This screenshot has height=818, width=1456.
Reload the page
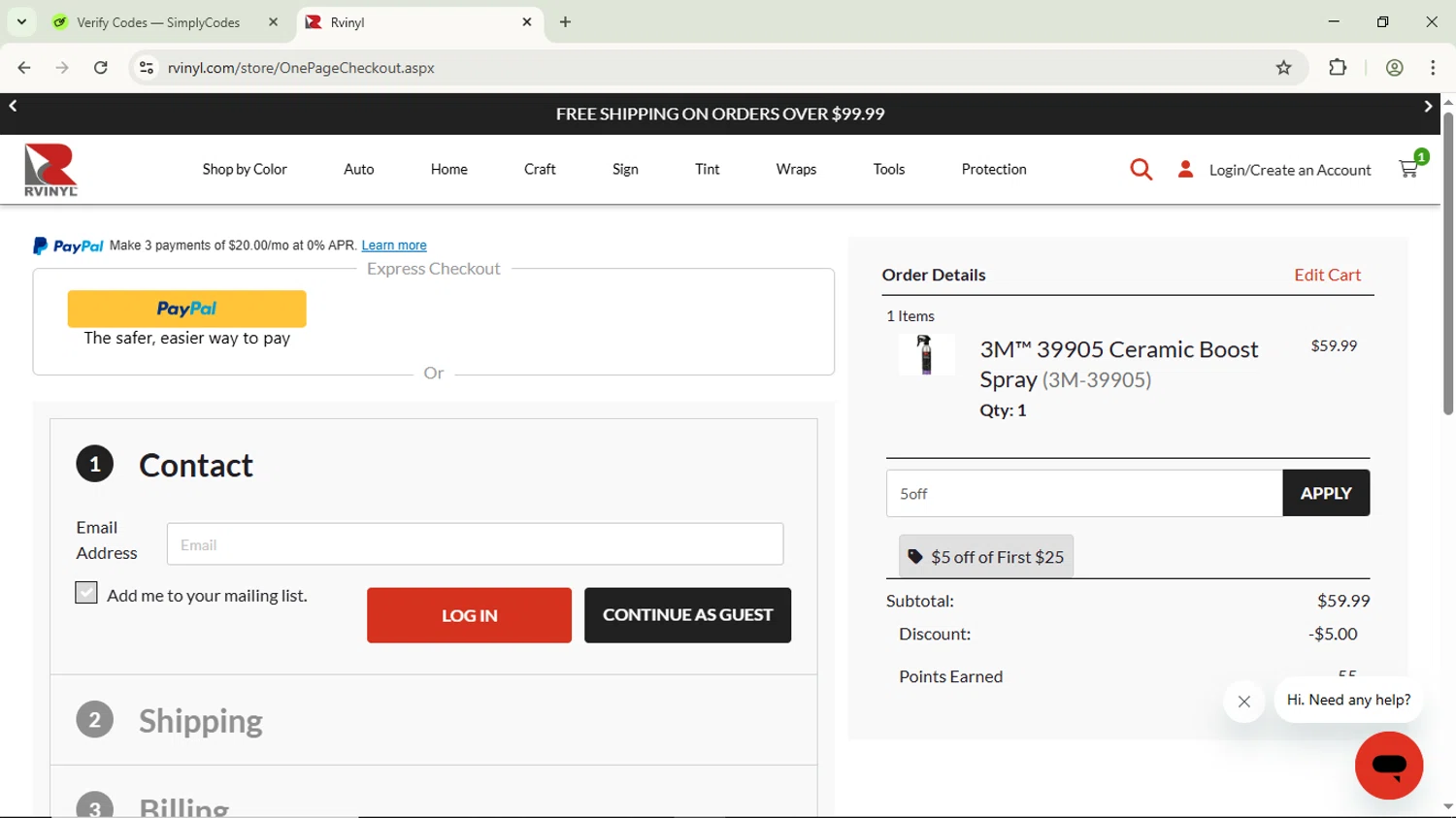click(101, 68)
